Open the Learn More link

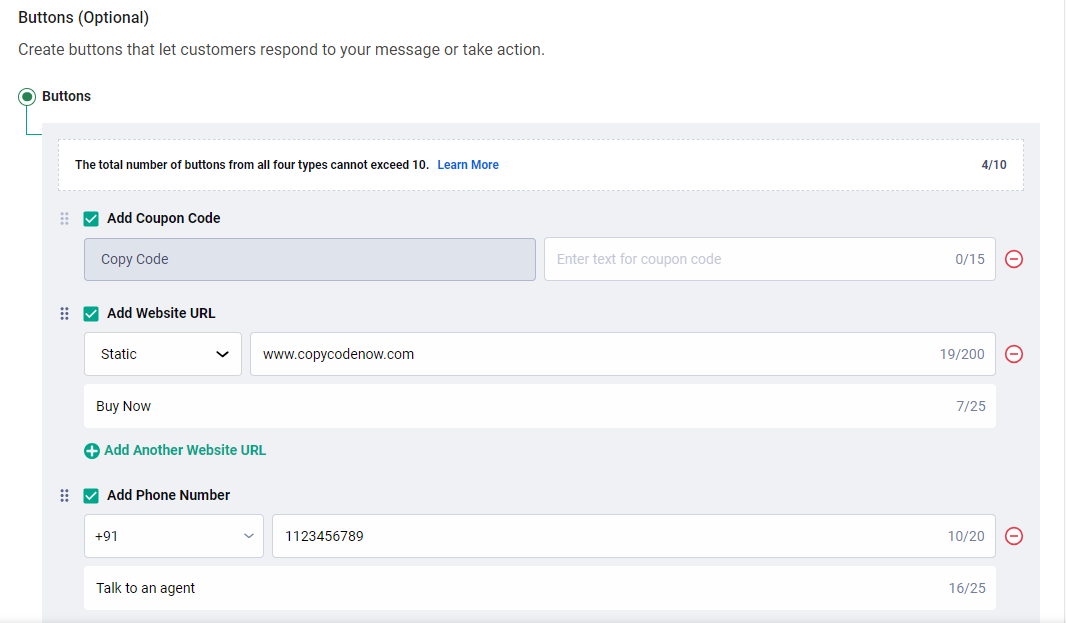[x=467, y=164]
